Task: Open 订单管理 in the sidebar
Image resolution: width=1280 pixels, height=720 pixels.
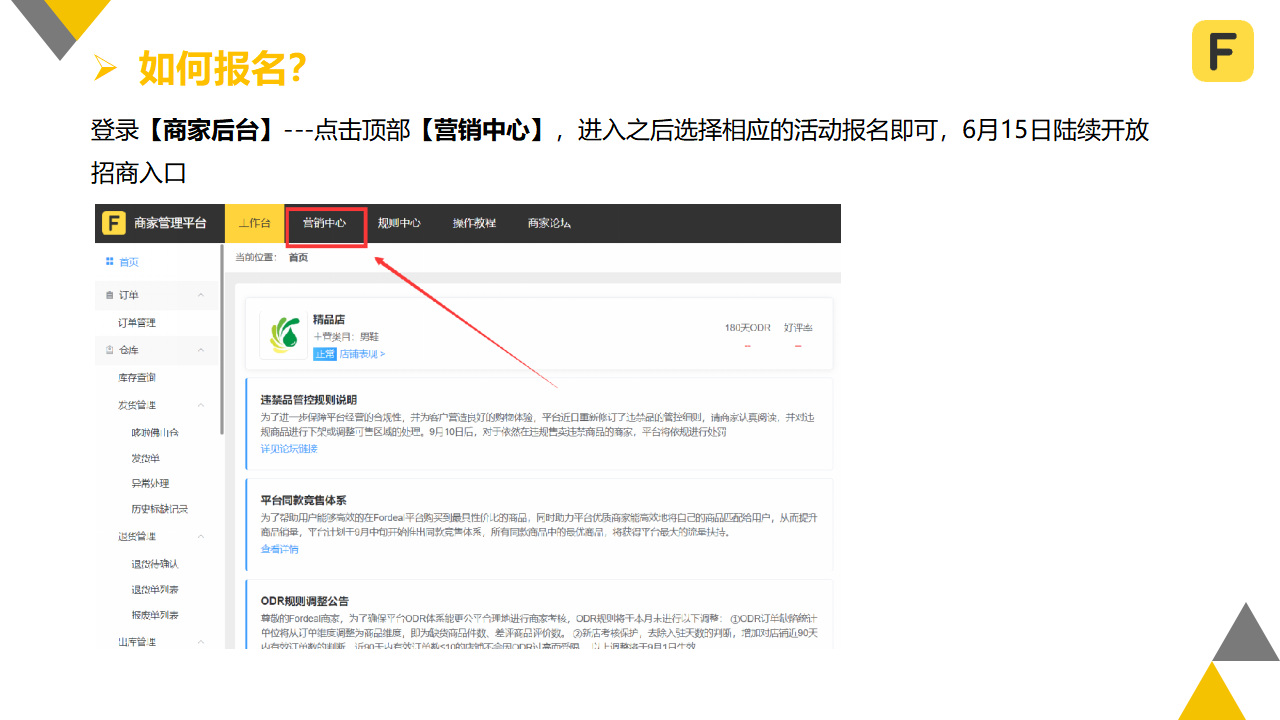Action: tap(137, 323)
